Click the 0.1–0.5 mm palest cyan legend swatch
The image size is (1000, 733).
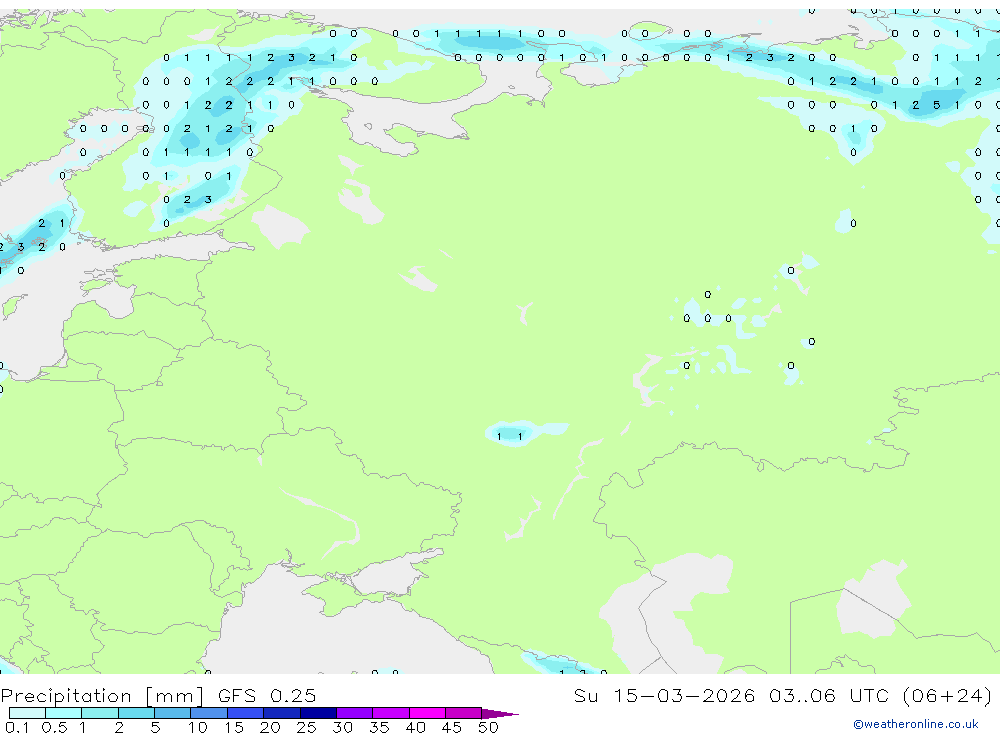tap(27, 713)
